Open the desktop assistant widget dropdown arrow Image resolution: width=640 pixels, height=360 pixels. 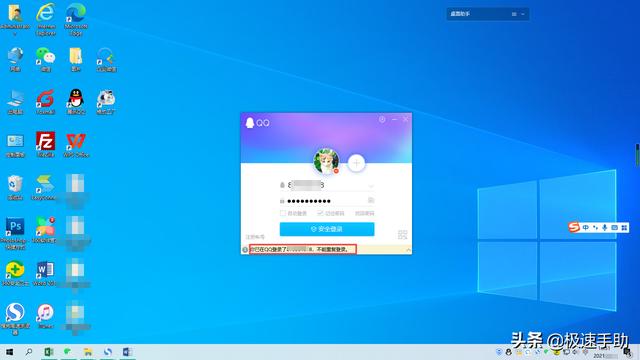click(523, 14)
